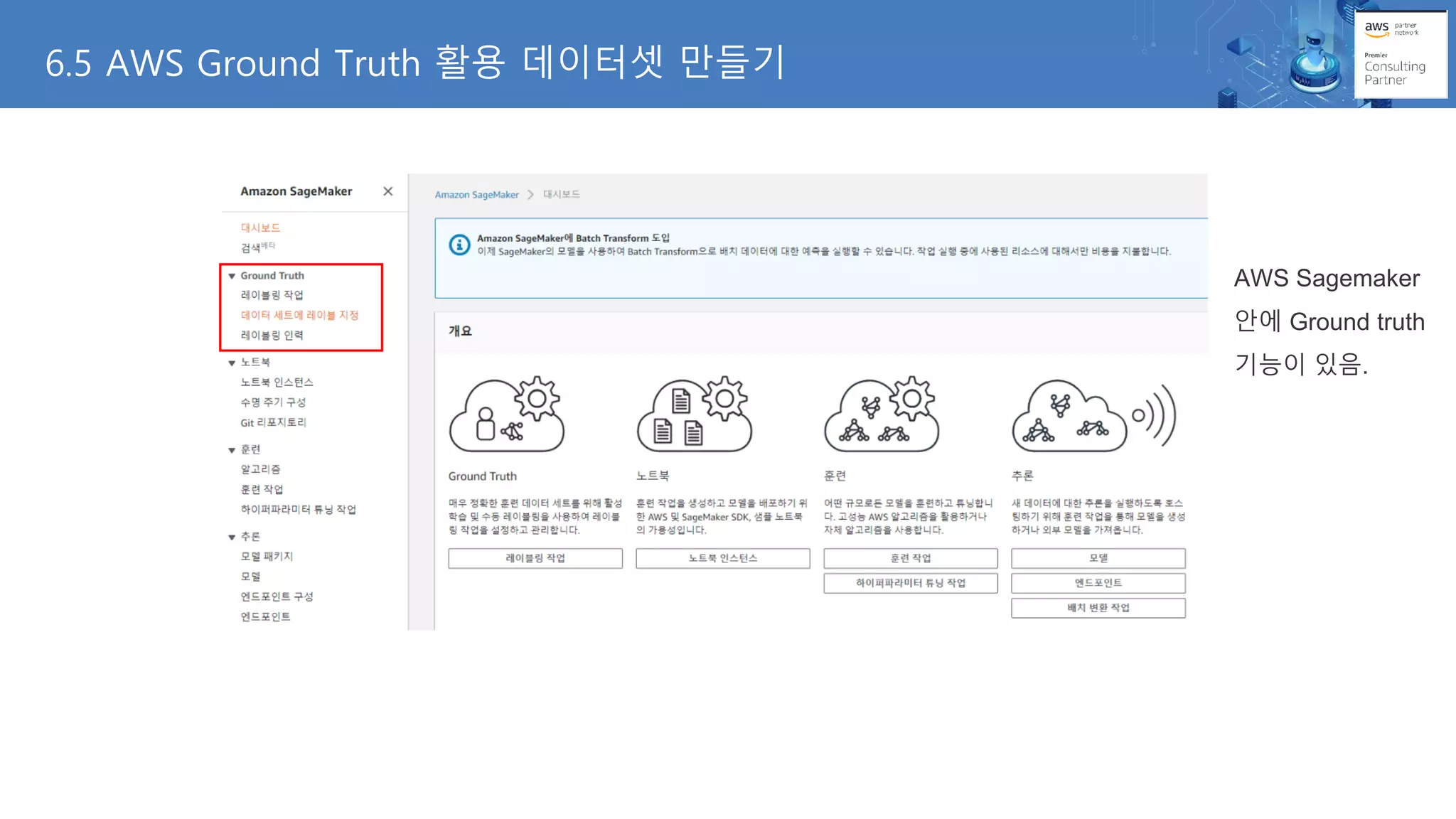The height and width of the screenshot is (819, 1456).
Task: Collapse the Ground Truth sidebar section
Action: click(232, 276)
